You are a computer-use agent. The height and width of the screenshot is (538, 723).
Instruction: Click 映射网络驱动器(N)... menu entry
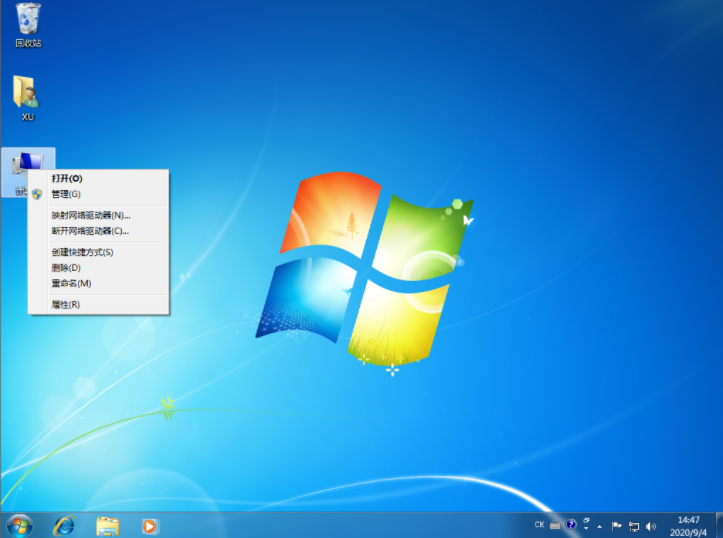tap(91, 215)
